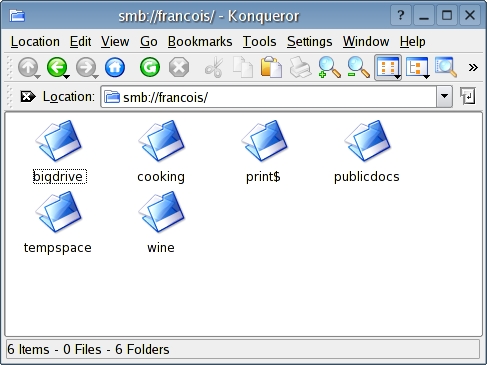
Task: Open the Bookmarks menu
Action: click(x=200, y=42)
